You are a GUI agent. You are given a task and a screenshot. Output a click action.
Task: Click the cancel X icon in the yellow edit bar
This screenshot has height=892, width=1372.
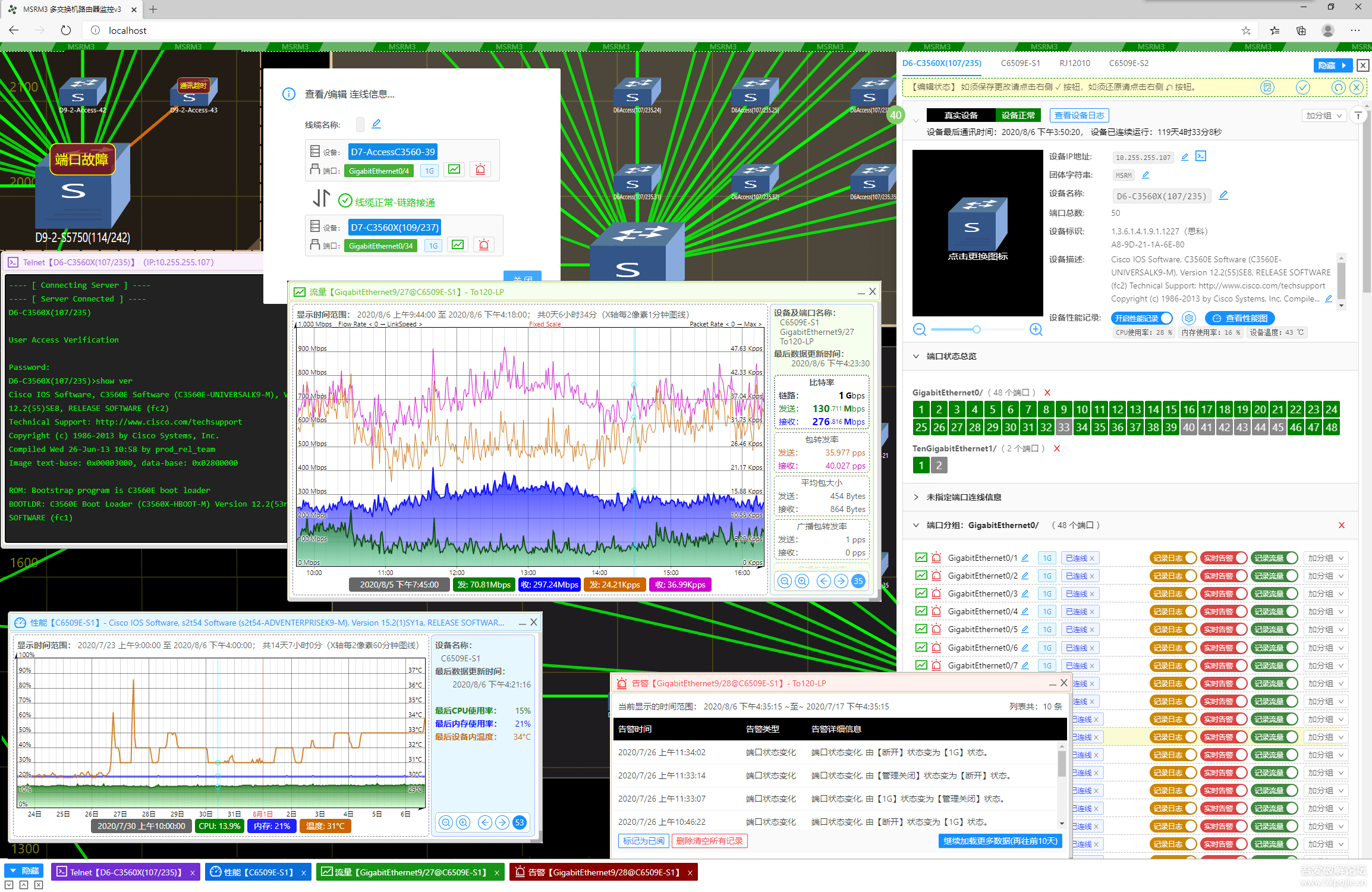[1356, 87]
